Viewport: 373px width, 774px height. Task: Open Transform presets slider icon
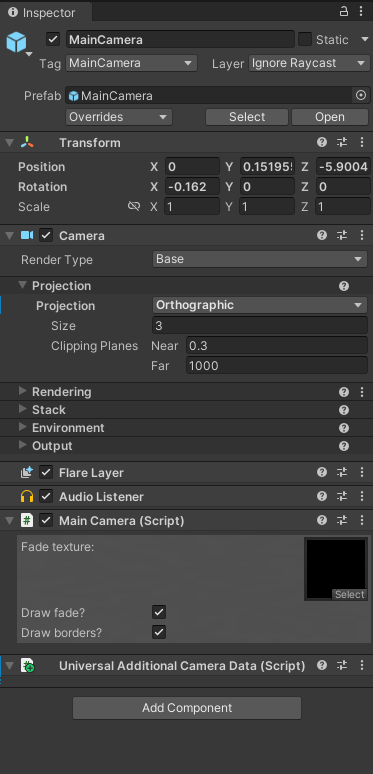pos(342,143)
